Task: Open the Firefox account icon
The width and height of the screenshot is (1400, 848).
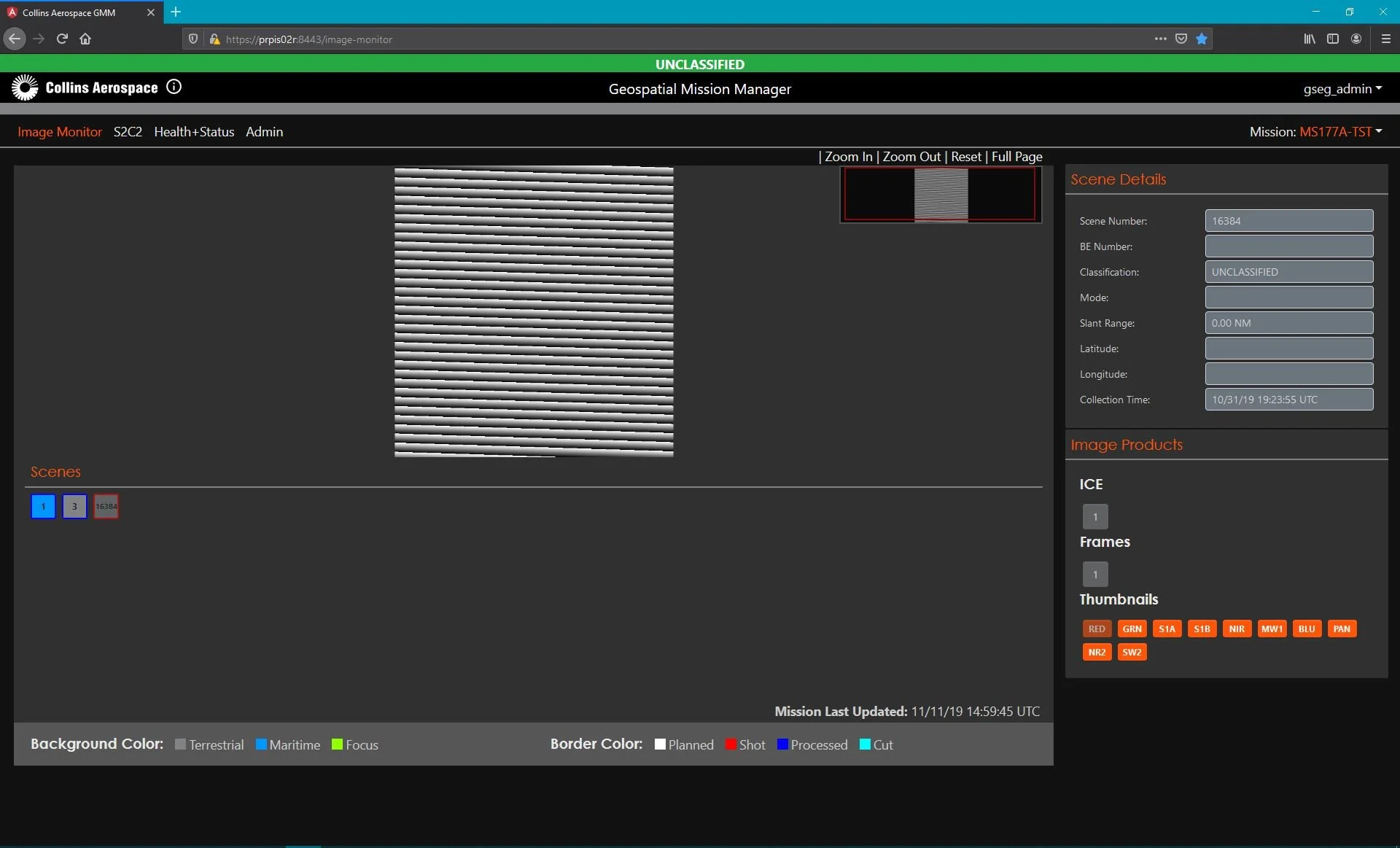Action: click(1356, 39)
